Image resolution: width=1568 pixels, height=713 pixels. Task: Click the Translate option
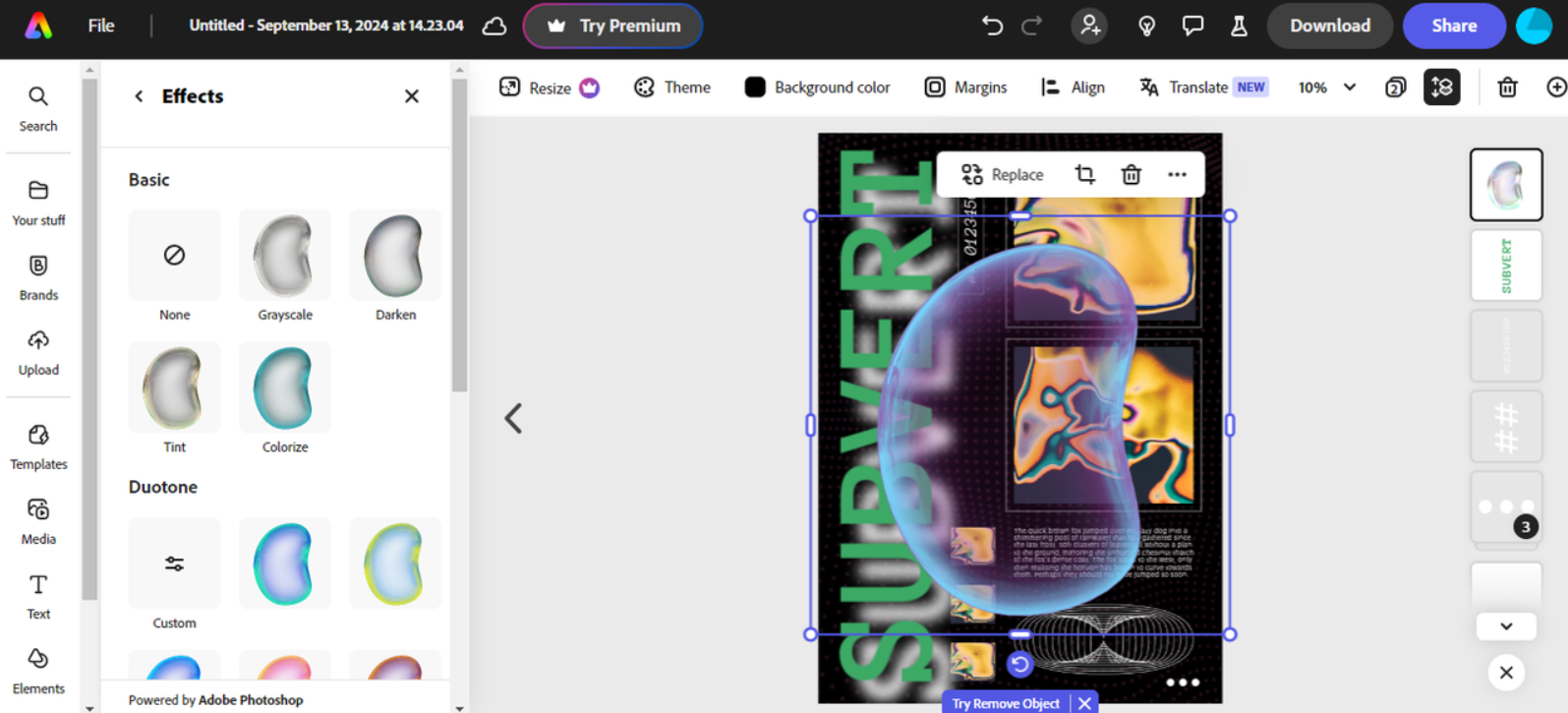tap(1202, 88)
